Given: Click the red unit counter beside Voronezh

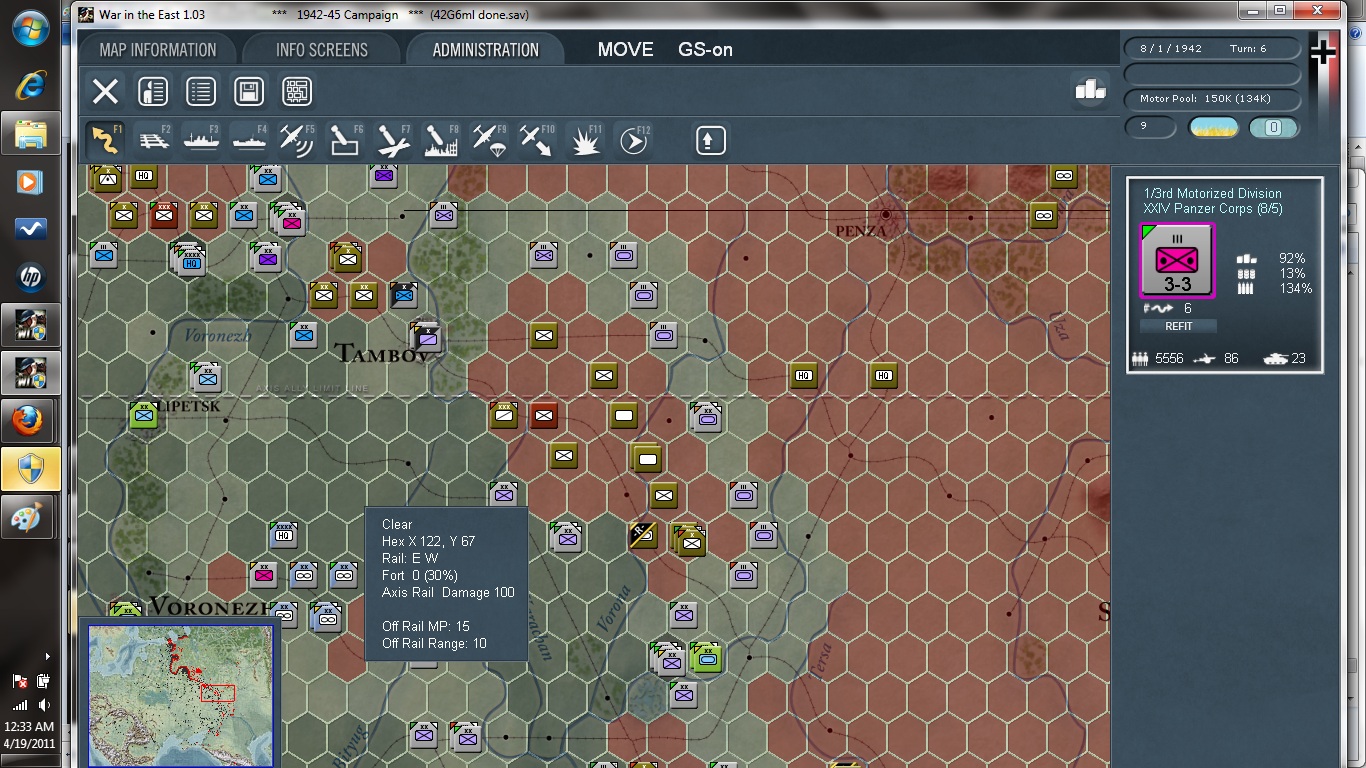Looking at the screenshot, I should [x=264, y=574].
